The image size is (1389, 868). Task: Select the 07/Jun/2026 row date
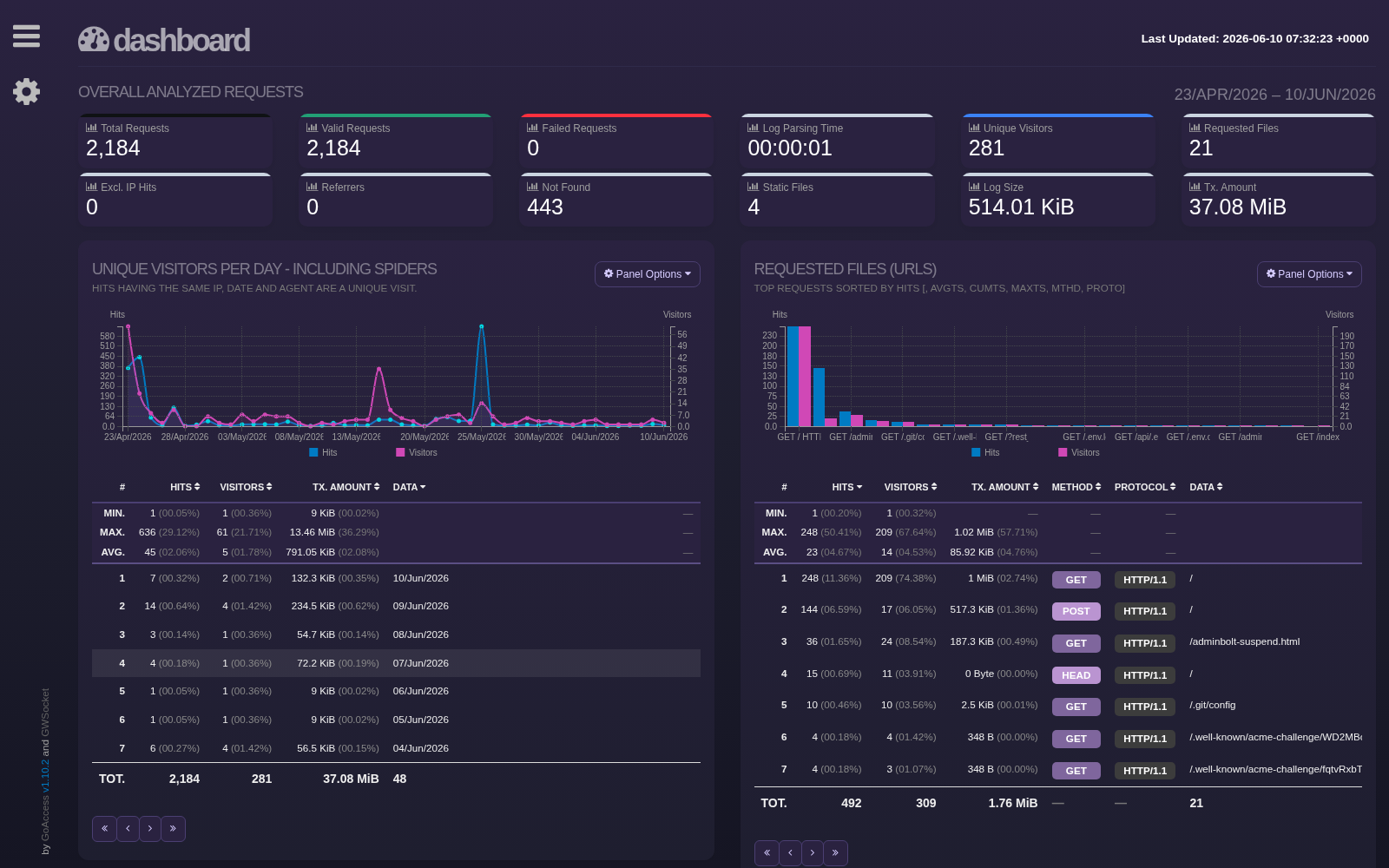[x=421, y=663]
